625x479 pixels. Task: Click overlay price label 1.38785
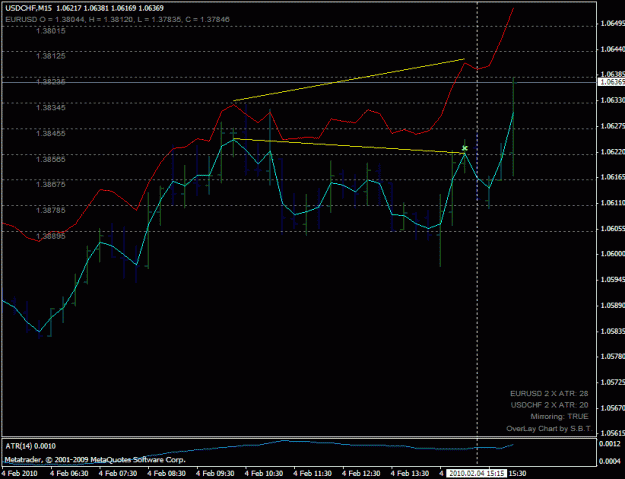click(x=51, y=210)
